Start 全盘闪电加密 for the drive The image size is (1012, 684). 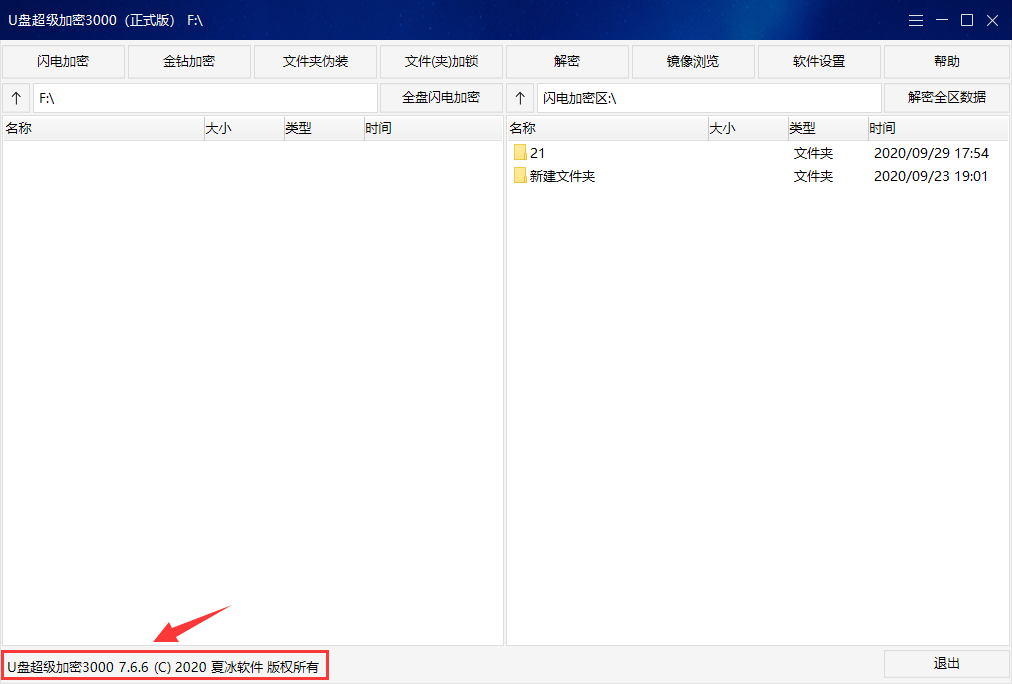[441, 97]
